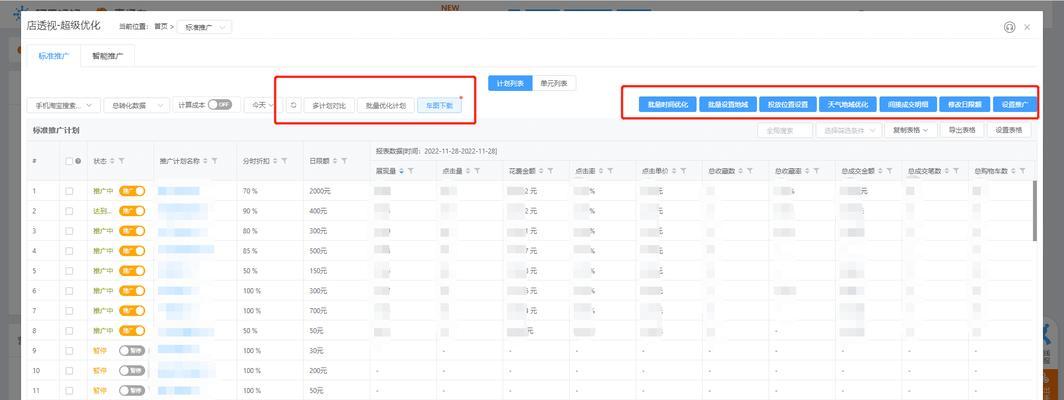Sort table by 分时折扣 arrows
The height and width of the screenshot is (400, 1064).
pos(276,161)
